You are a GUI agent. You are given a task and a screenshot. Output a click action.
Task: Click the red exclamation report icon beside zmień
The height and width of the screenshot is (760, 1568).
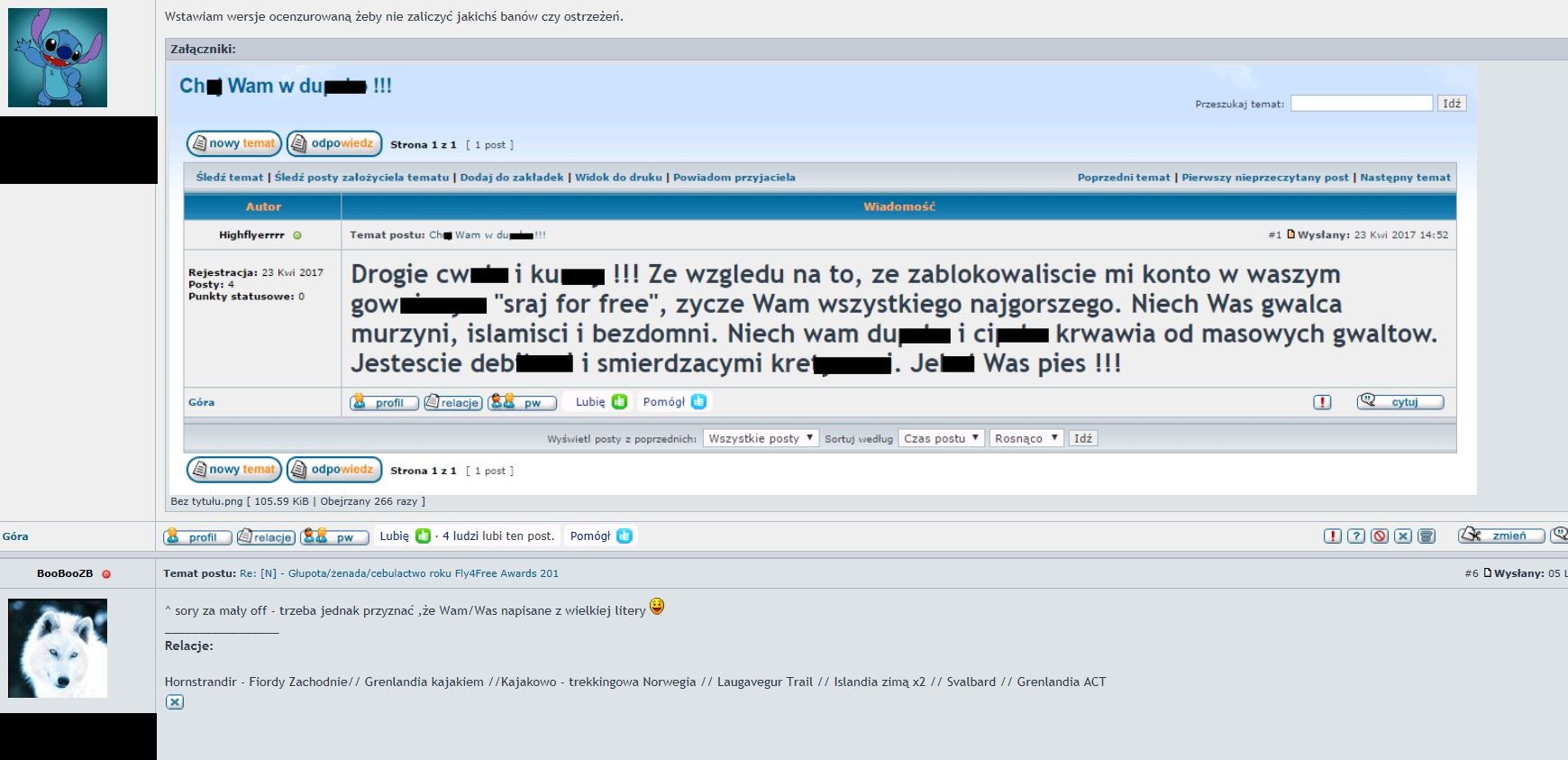click(x=1333, y=536)
